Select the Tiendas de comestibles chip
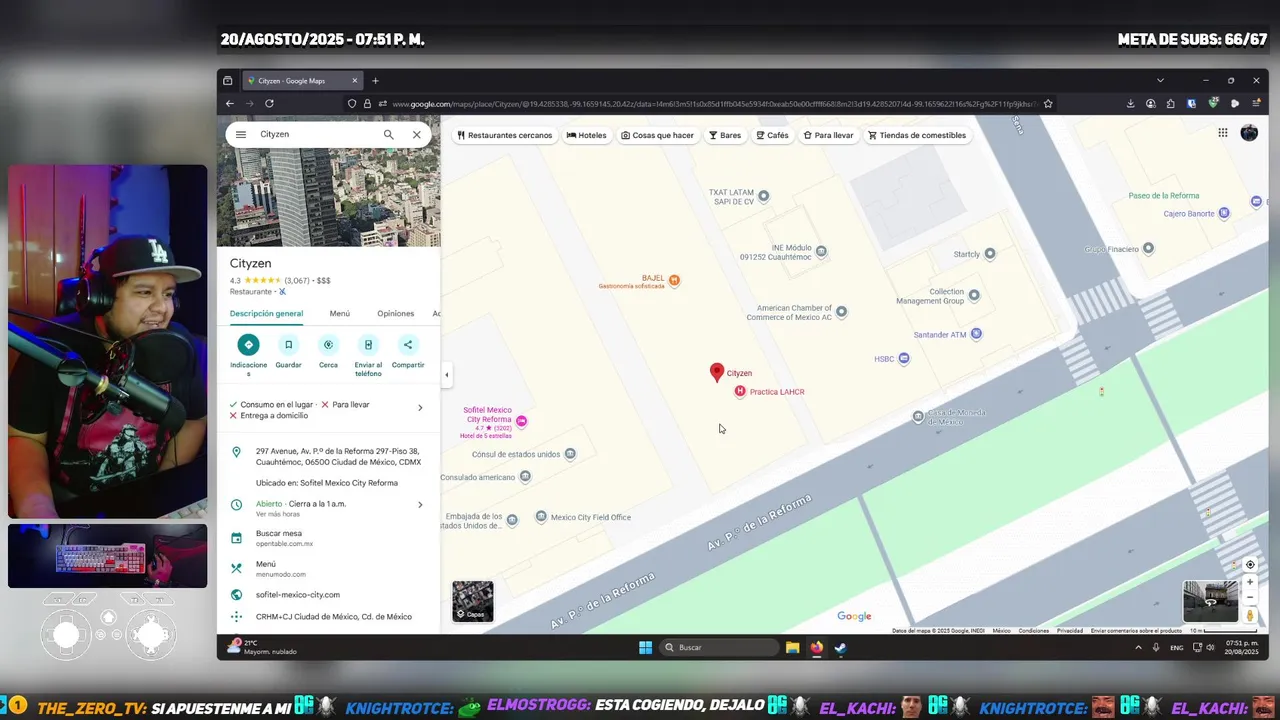 point(917,135)
